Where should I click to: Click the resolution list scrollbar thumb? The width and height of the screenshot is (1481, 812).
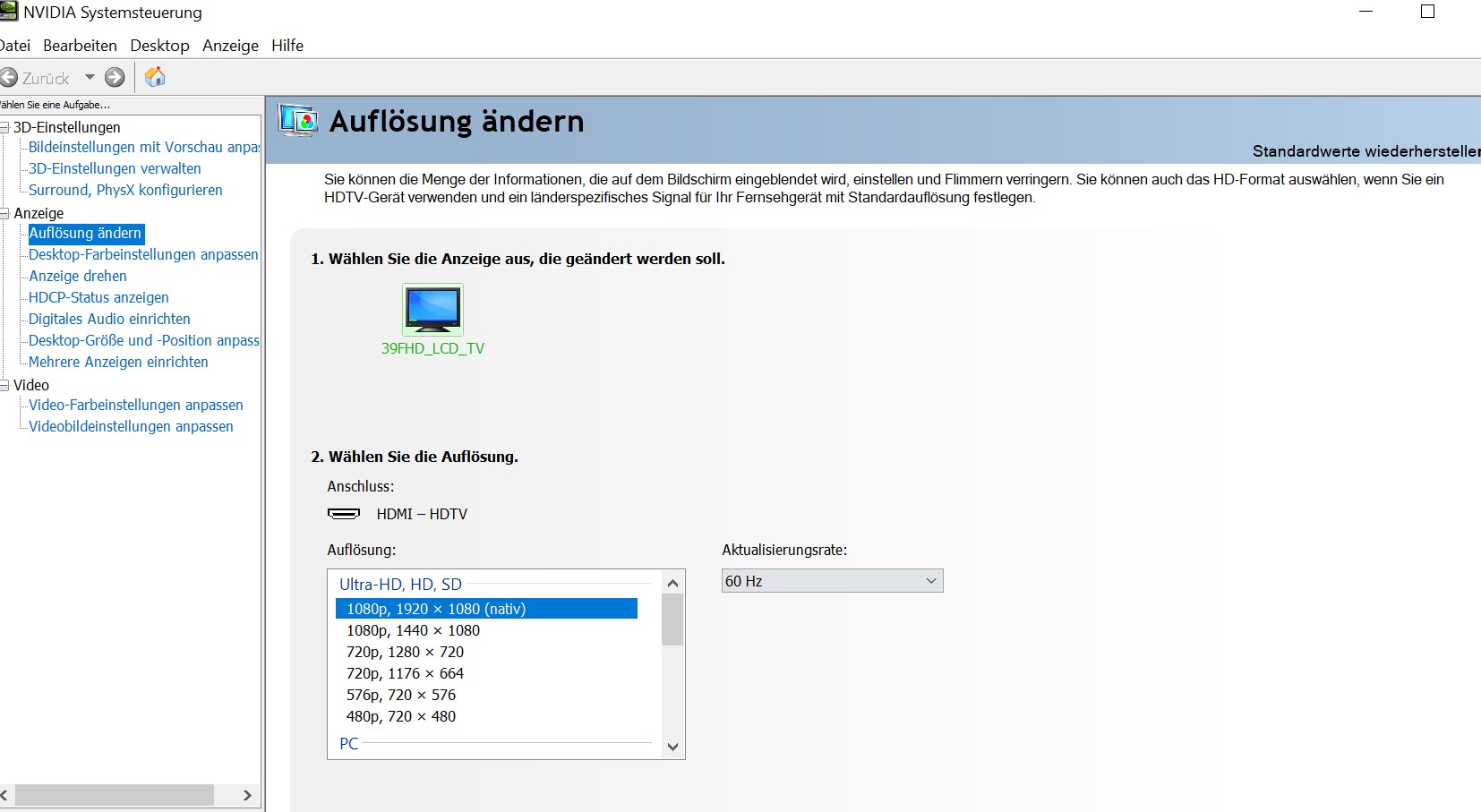672,620
